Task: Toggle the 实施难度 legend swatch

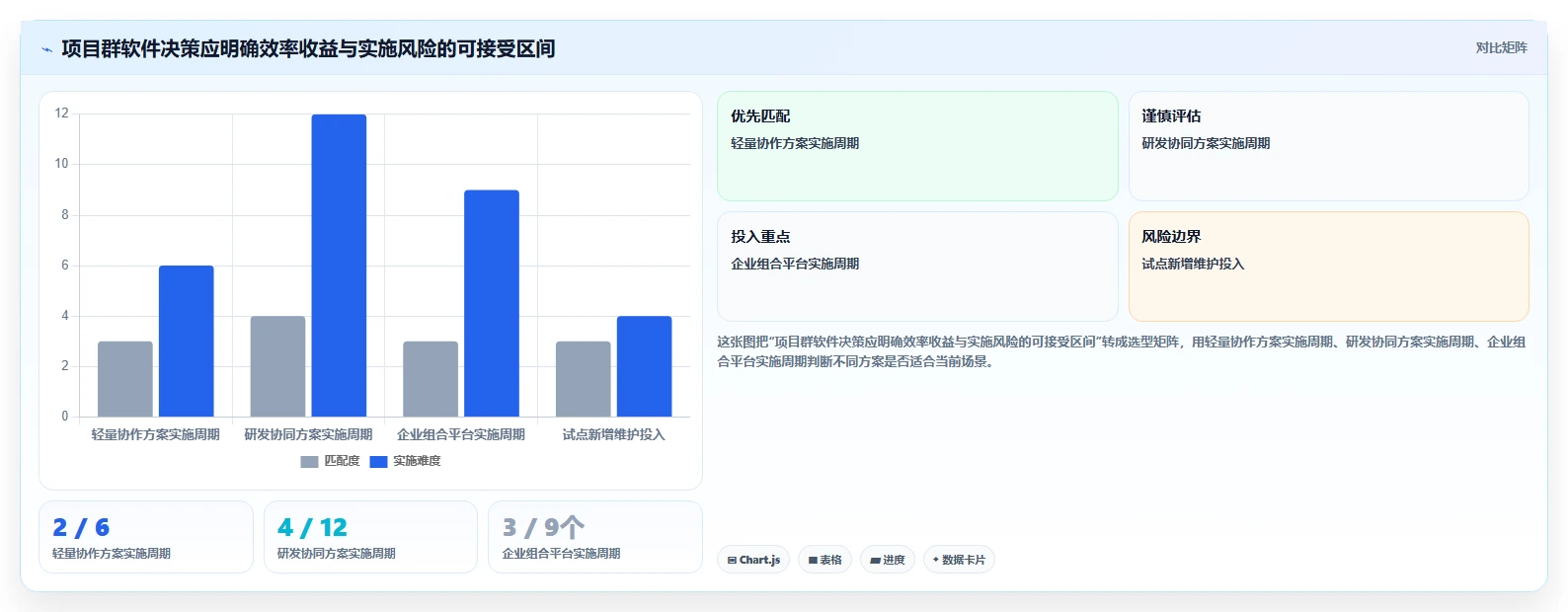Action: coord(378,461)
